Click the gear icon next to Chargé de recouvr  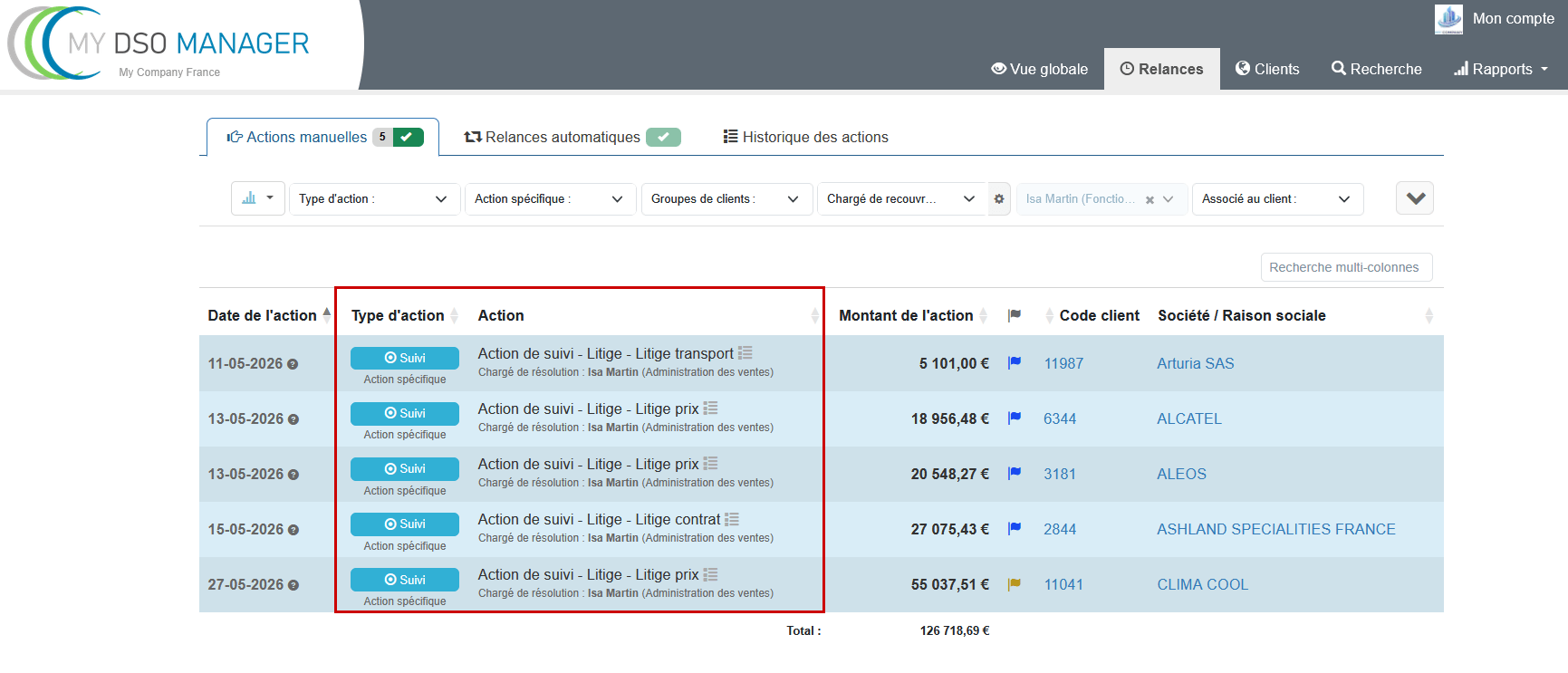coord(999,198)
